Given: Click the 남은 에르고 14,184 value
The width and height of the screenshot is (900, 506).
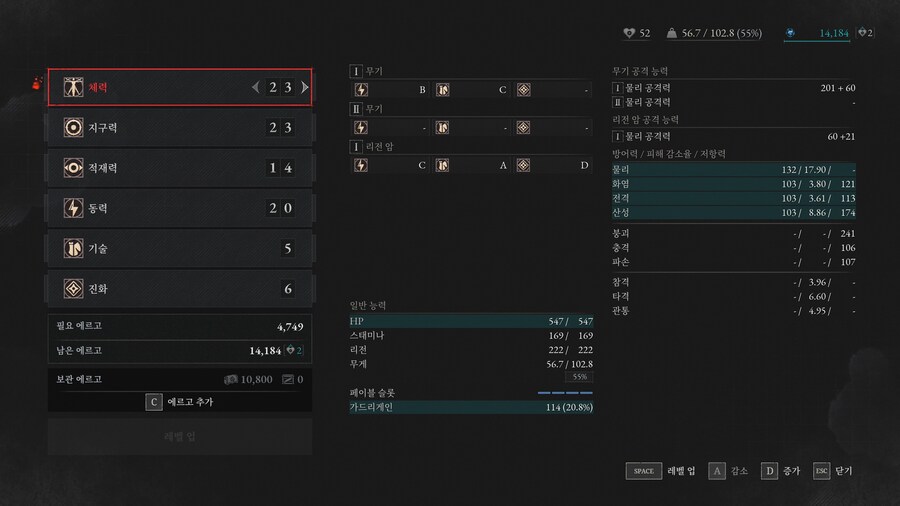Looking at the screenshot, I should (x=265, y=351).
